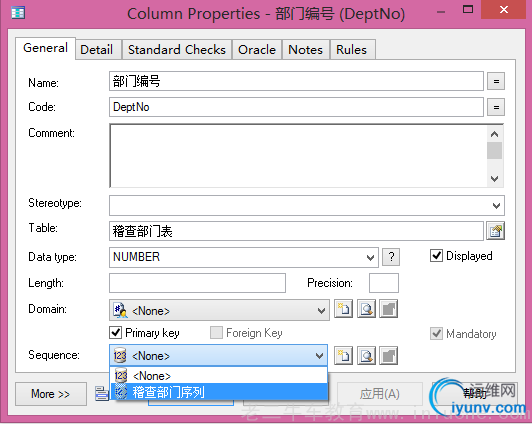Click the question mark data type button
This screenshot has width=532, height=424.
(391, 257)
